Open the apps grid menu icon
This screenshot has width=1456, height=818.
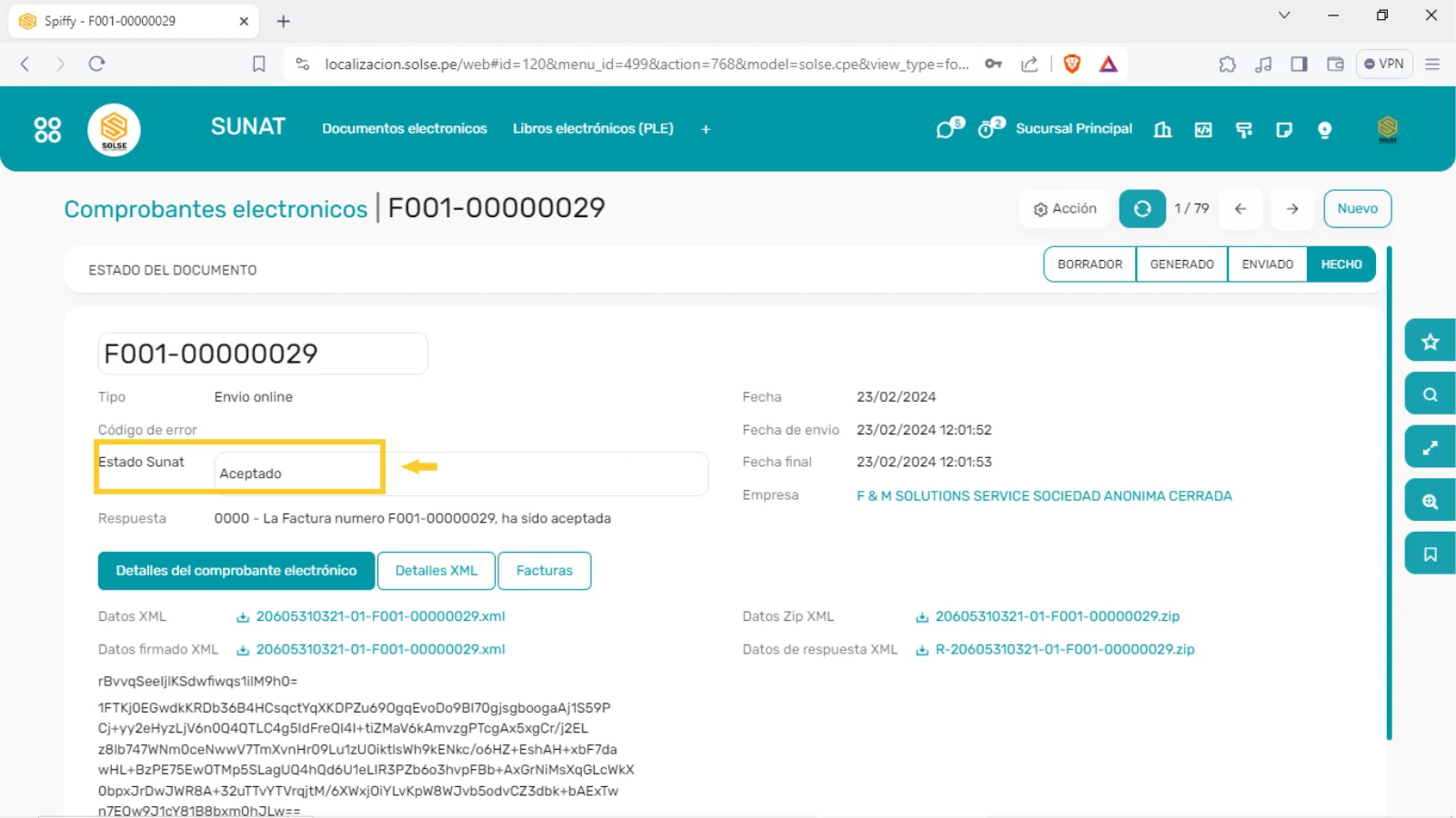click(x=47, y=130)
